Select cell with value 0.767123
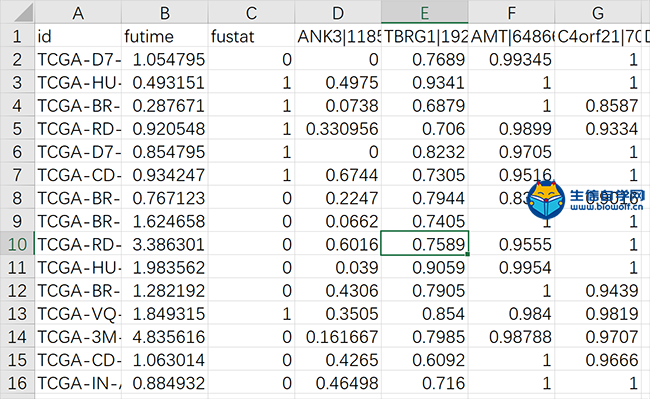 pos(165,198)
